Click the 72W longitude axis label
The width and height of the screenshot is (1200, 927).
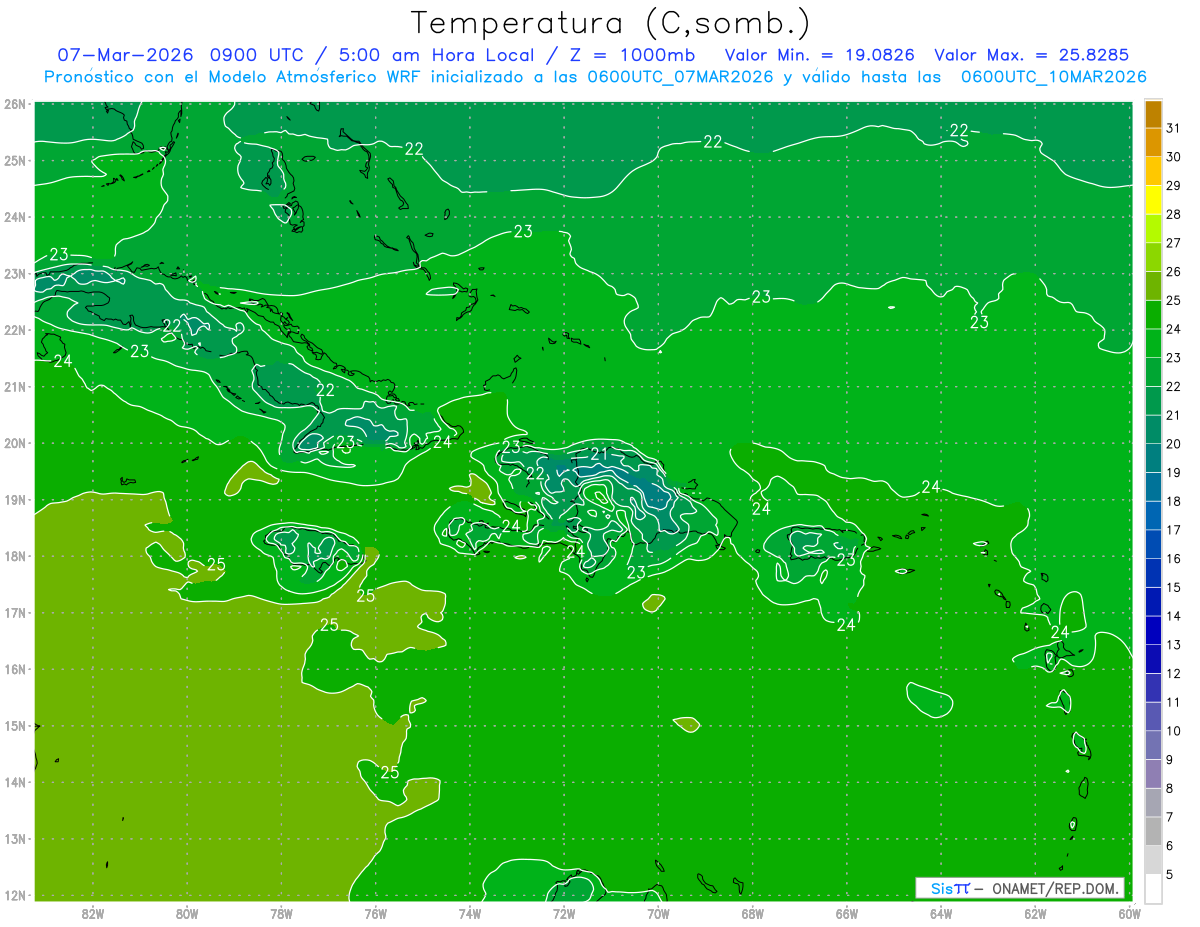tap(564, 913)
